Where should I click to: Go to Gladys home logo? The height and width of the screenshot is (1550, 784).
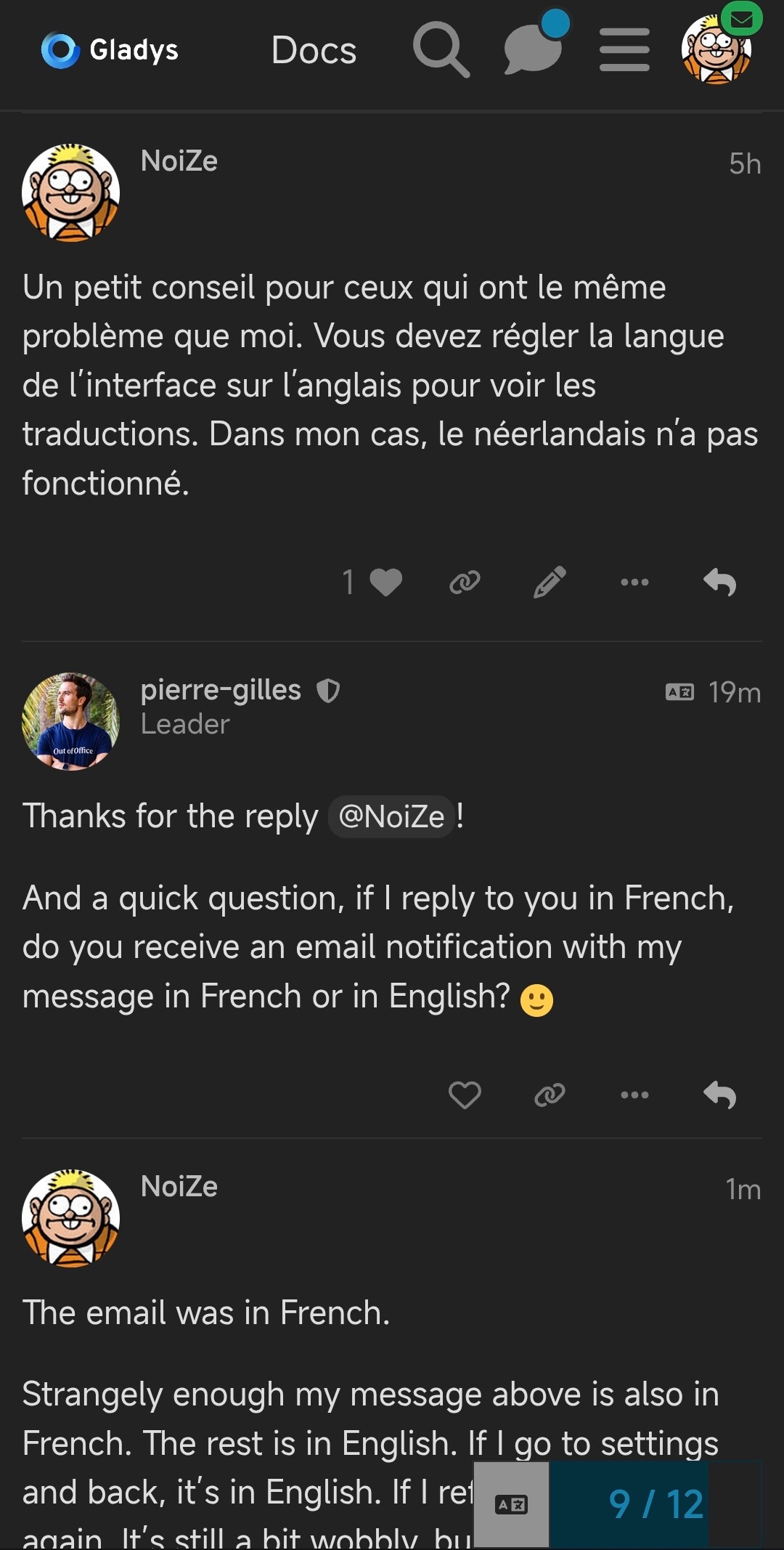110,50
